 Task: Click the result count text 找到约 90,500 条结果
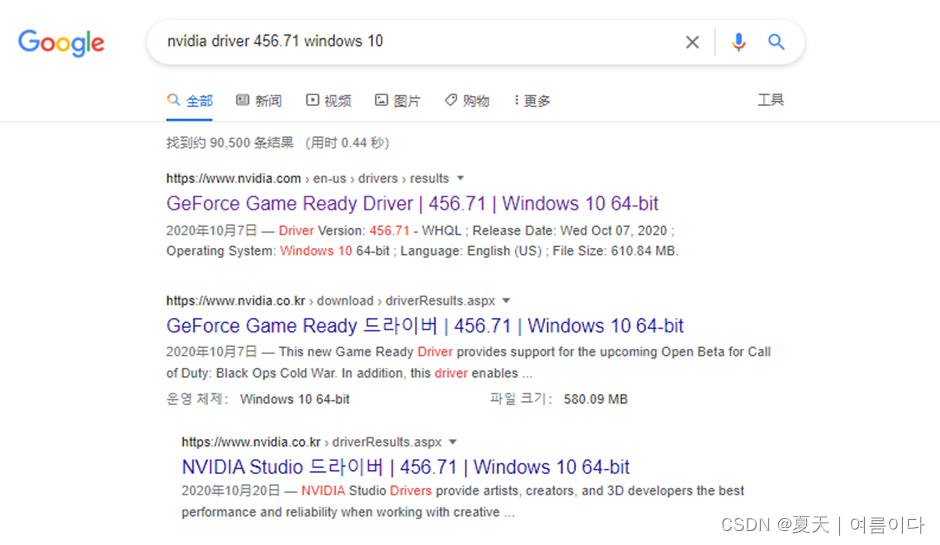[x=230, y=143]
